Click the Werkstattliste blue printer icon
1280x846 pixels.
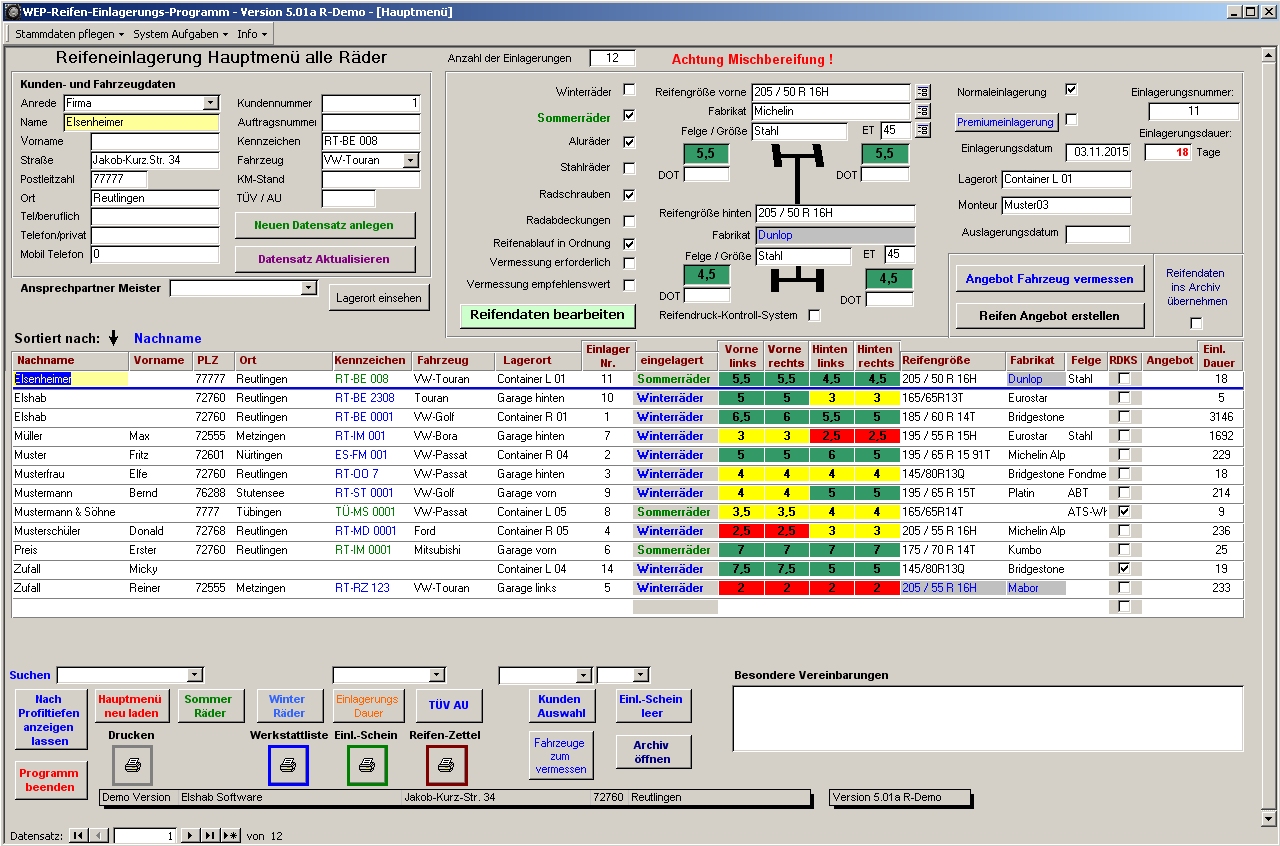click(288, 765)
